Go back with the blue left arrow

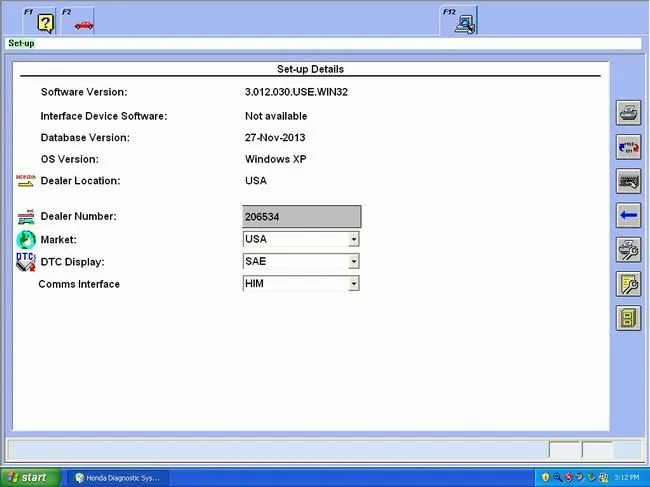coord(628,215)
